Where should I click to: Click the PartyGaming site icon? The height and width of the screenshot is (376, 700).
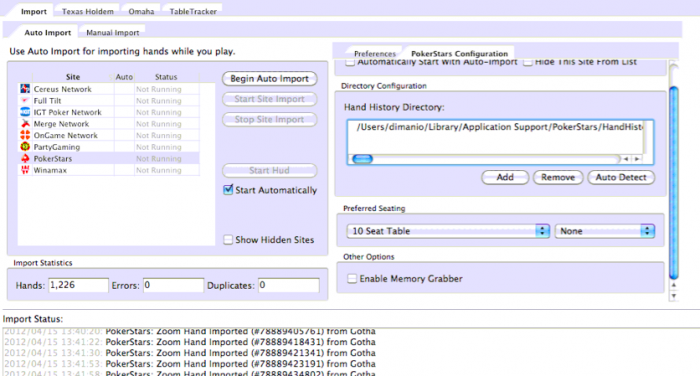[25, 147]
